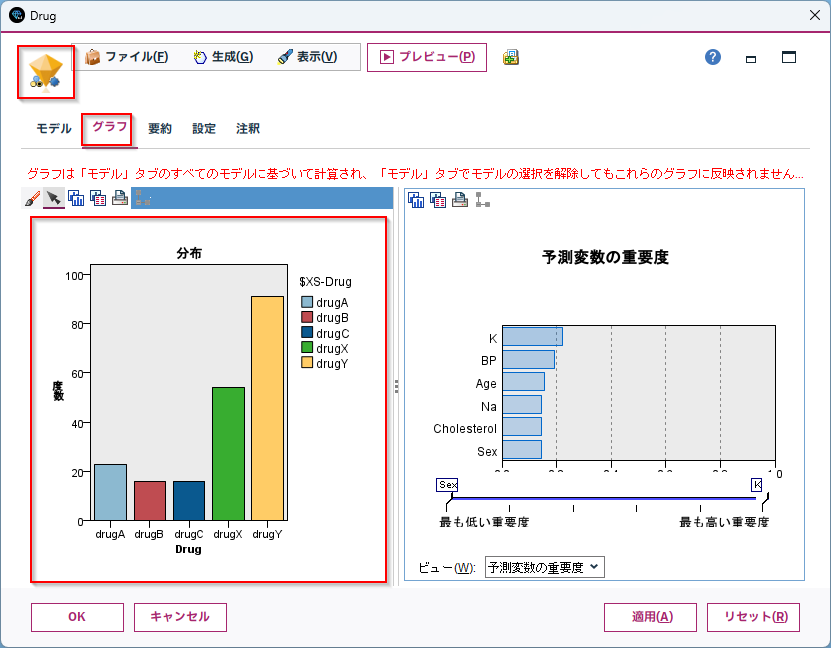Select the brush edit-mode icon above distribution chart

point(31,198)
